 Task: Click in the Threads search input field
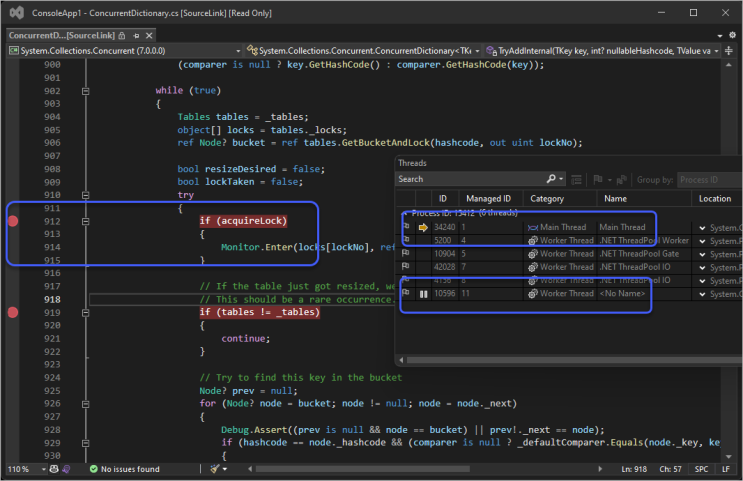[468, 179]
